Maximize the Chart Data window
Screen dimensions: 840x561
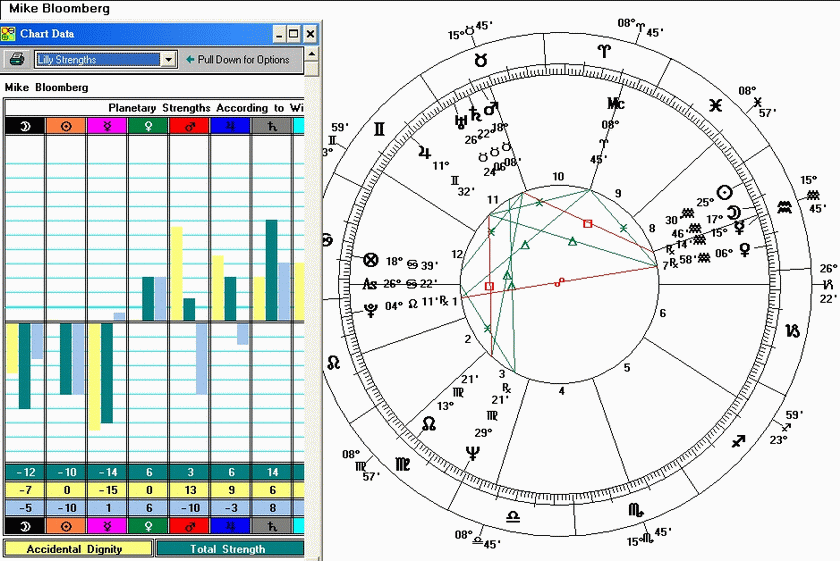tap(294, 34)
